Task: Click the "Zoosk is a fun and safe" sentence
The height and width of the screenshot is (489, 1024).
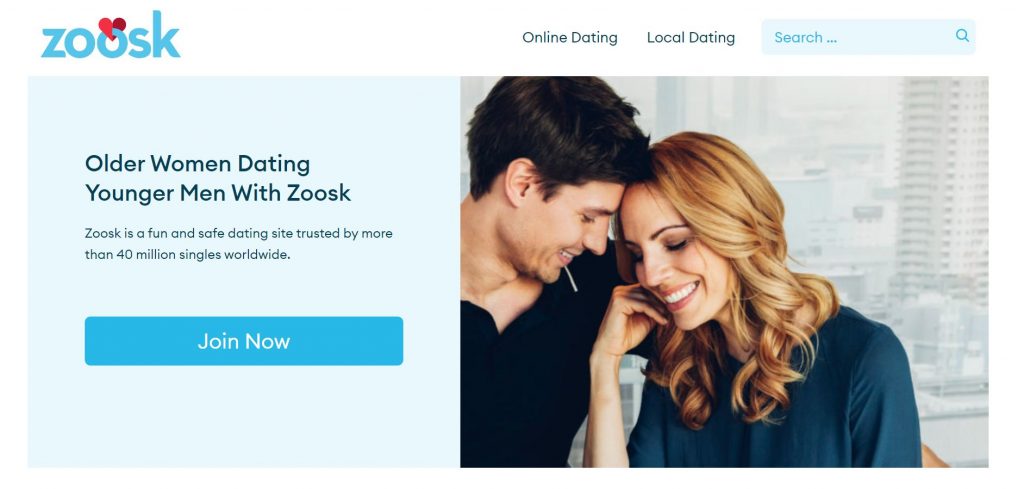Action: pyautogui.click(x=238, y=233)
